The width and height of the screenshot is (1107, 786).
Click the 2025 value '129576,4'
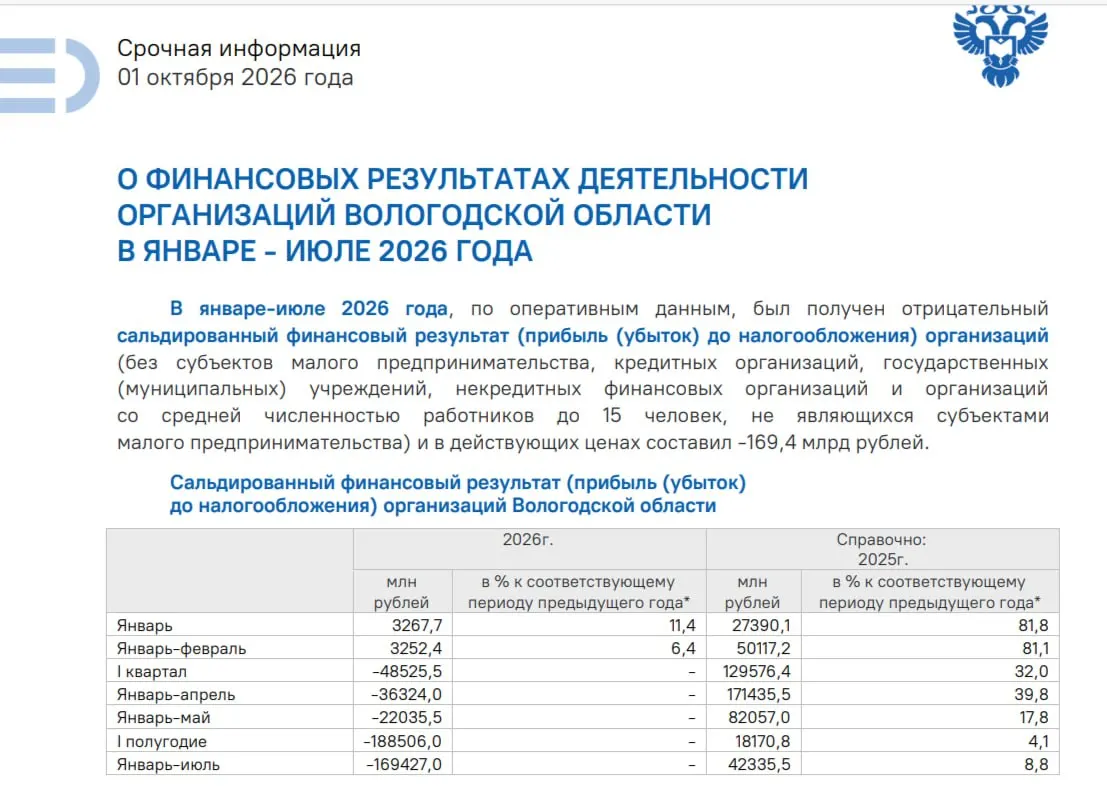758,672
